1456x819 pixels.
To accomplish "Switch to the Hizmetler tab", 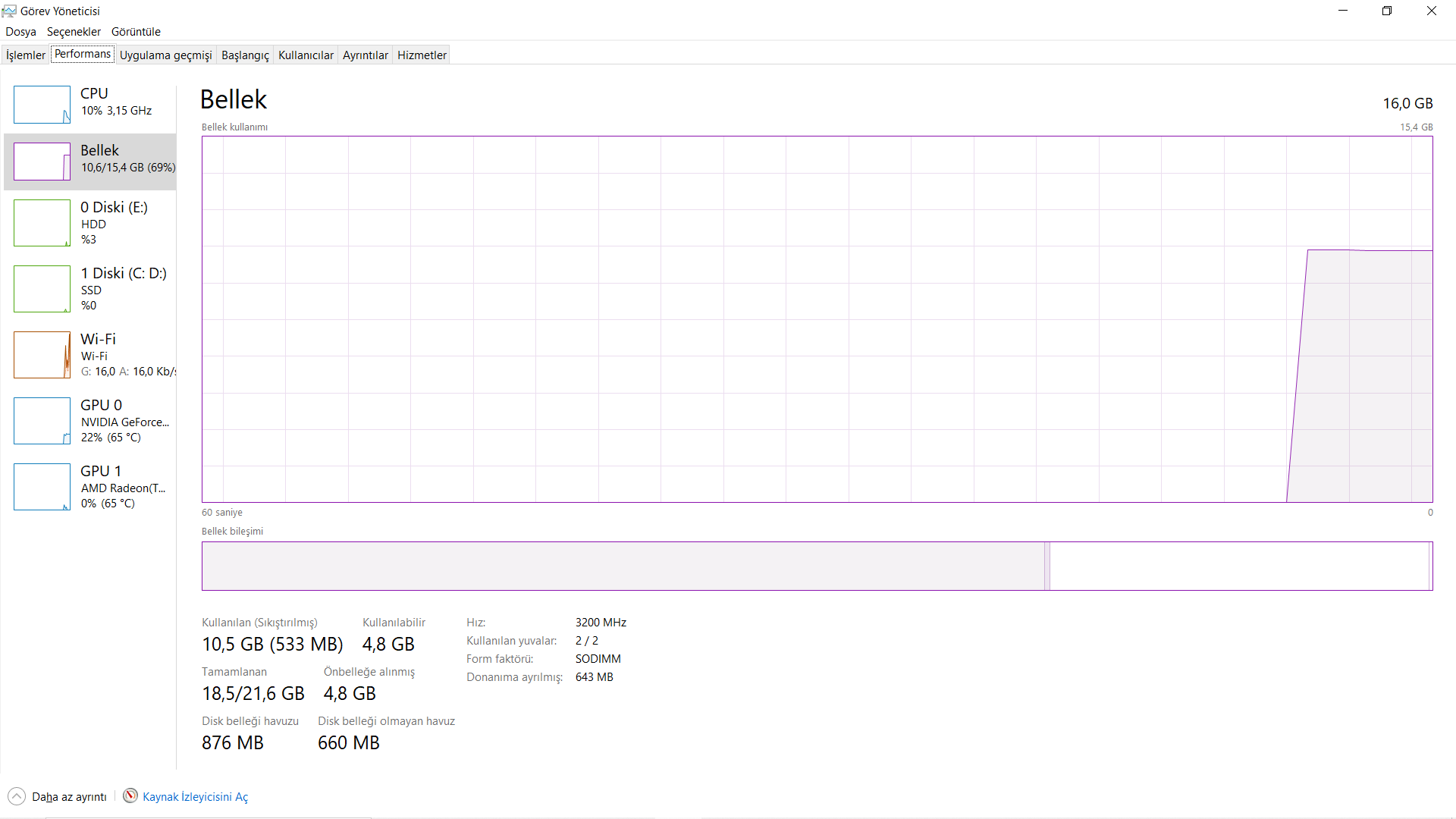I will (x=422, y=55).
